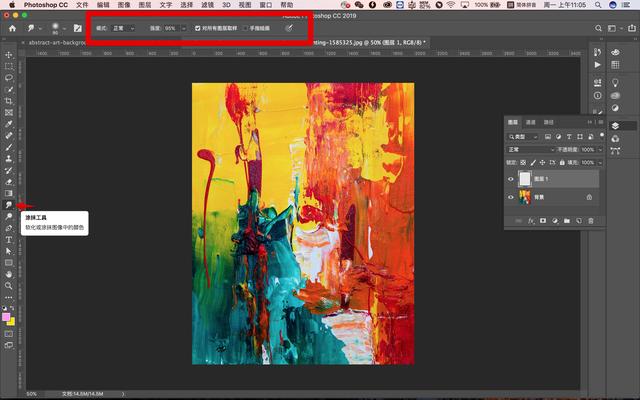Click the create new group folder button
The width and height of the screenshot is (640, 400).
point(567,220)
